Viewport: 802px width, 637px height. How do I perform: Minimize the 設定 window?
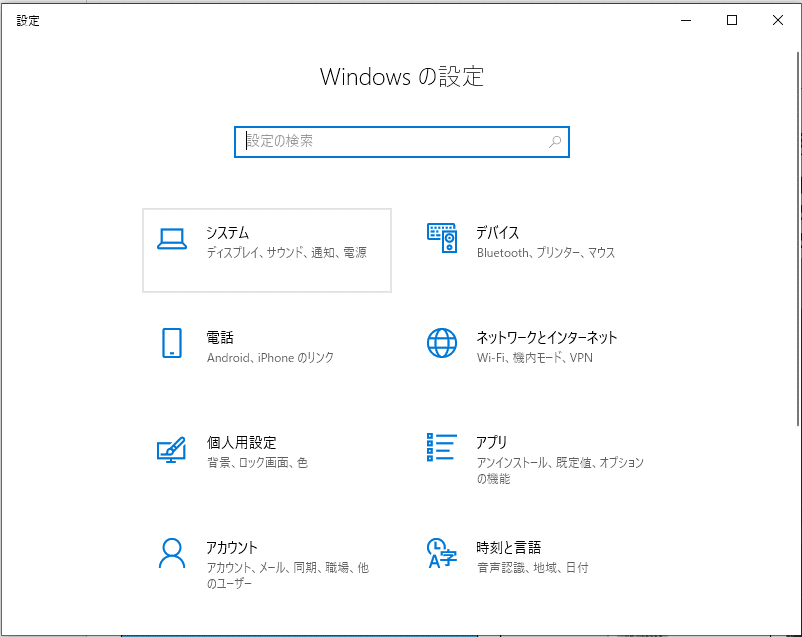(x=686, y=20)
